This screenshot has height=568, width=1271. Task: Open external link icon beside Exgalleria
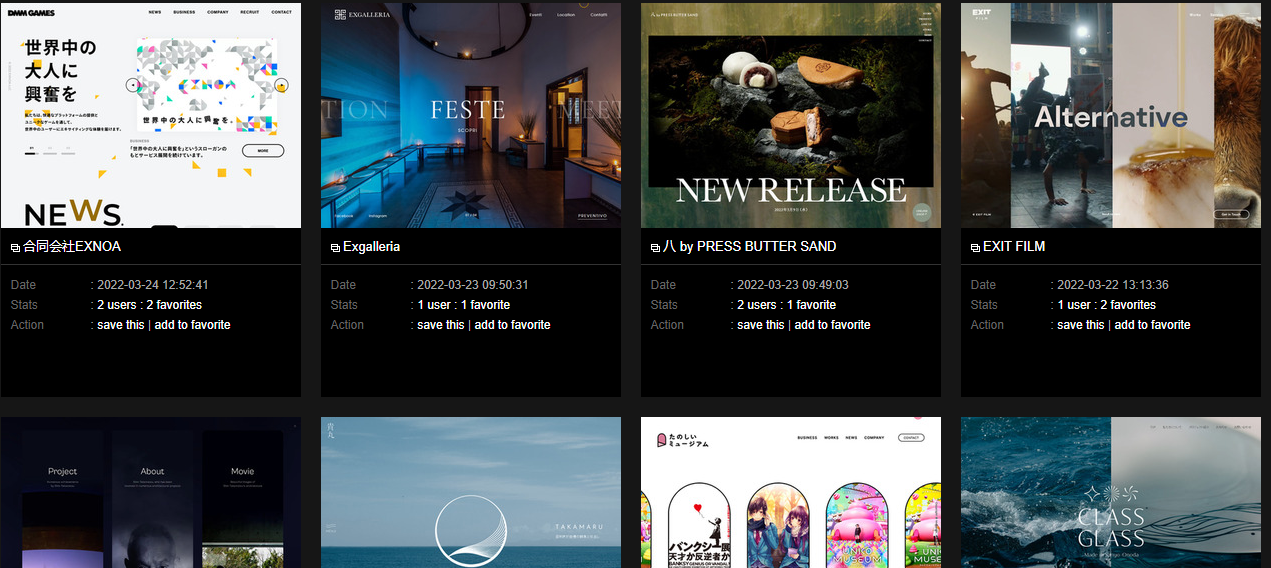[335, 247]
